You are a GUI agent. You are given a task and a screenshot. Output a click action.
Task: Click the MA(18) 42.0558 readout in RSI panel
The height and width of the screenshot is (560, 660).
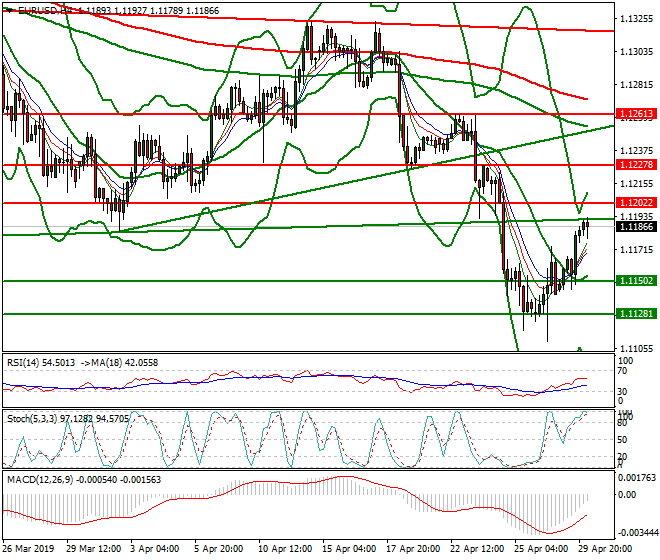[x=125, y=363]
